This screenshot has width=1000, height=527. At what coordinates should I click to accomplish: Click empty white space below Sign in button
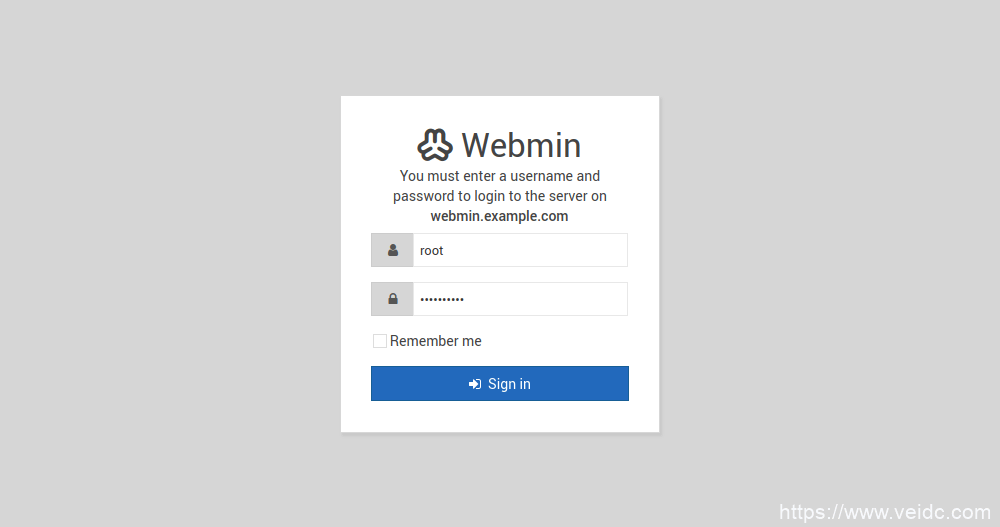pyautogui.click(x=500, y=417)
